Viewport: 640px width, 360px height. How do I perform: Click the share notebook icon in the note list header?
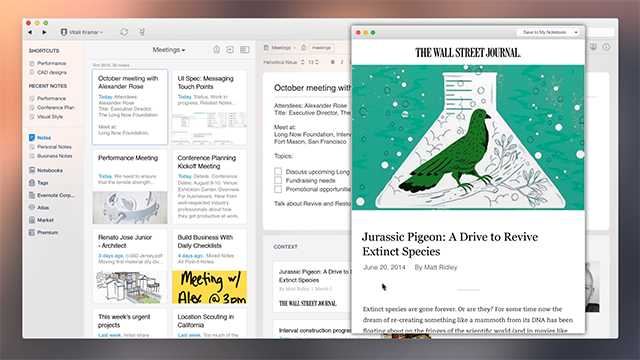click(x=230, y=49)
